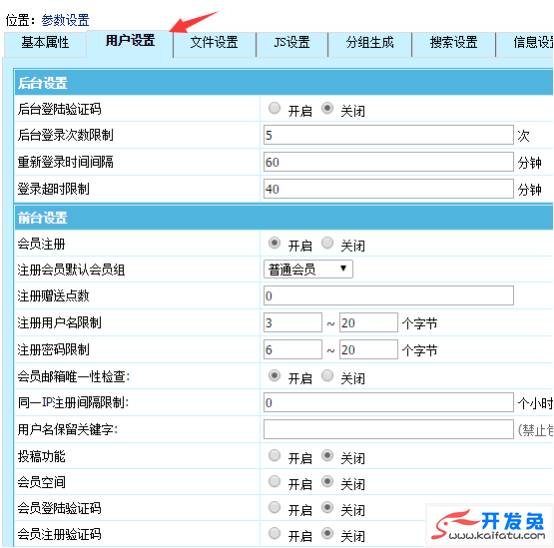Enable 会员空间 via the 开启 radio
Image resolution: width=554 pixels, height=548 pixels.
[x=275, y=481]
